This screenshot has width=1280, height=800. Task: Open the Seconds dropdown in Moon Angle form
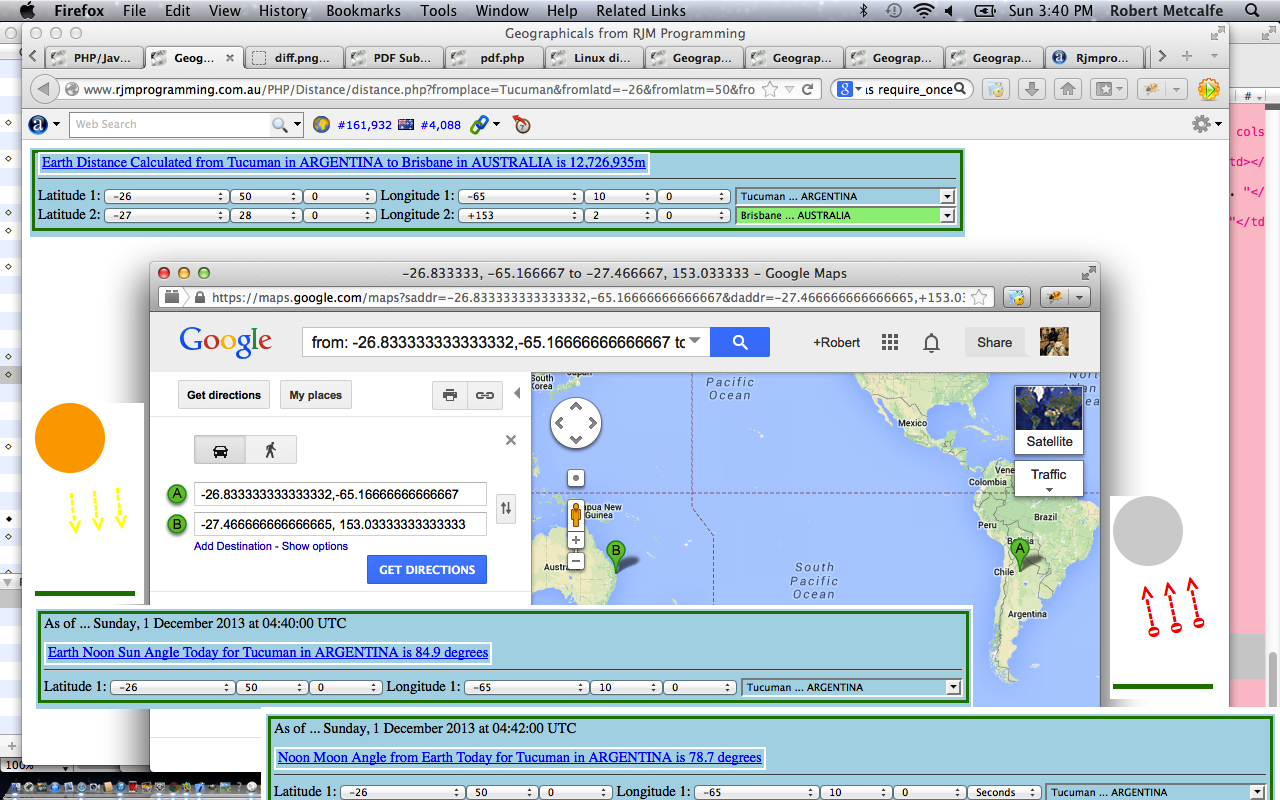pyautogui.click(x=1003, y=792)
